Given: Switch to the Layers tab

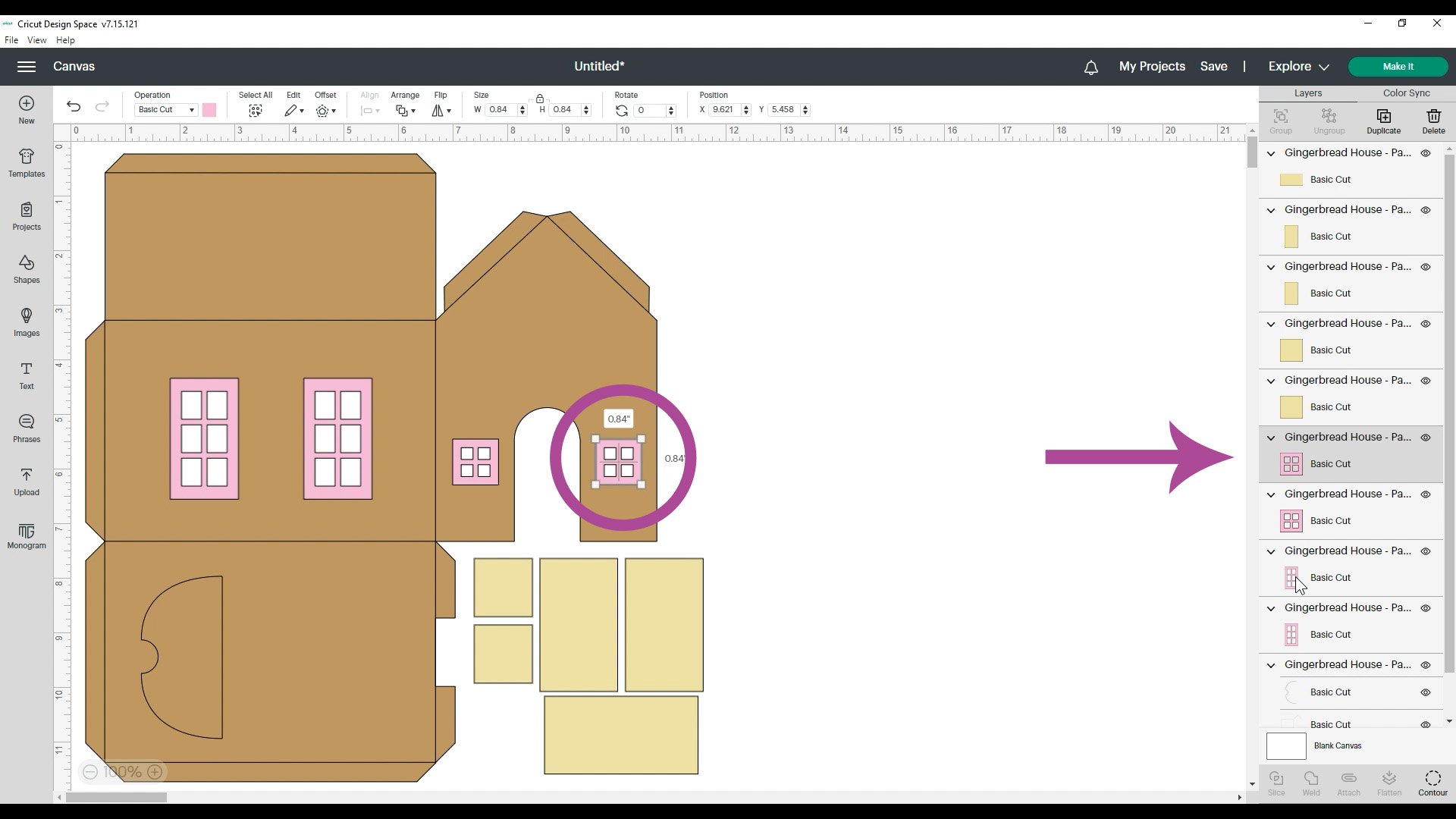Looking at the screenshot, I should (1308, 93).
